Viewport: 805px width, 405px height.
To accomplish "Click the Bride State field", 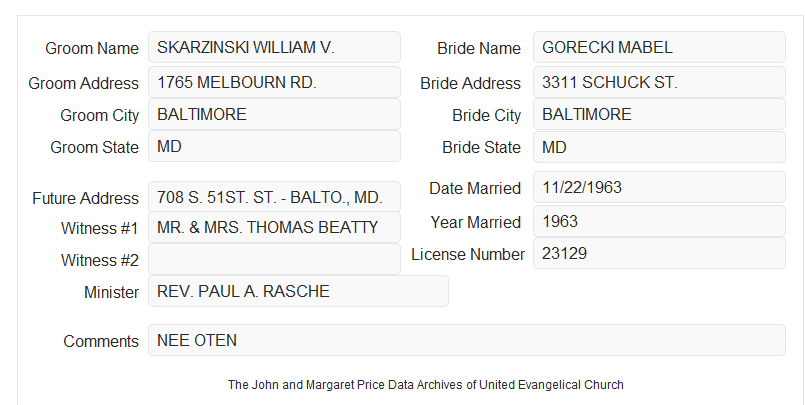I will tap(659, 147).
